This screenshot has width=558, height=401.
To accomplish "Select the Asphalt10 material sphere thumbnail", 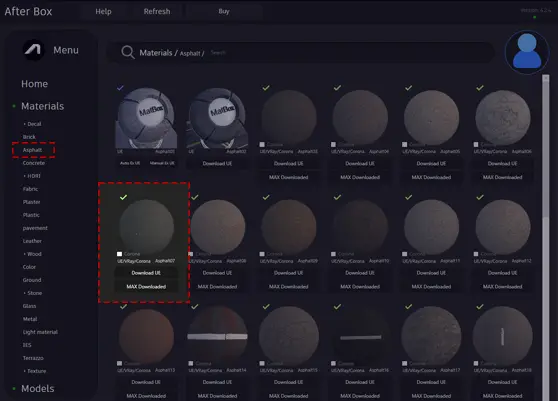I will pyautogui.click(x=360, y=227).
